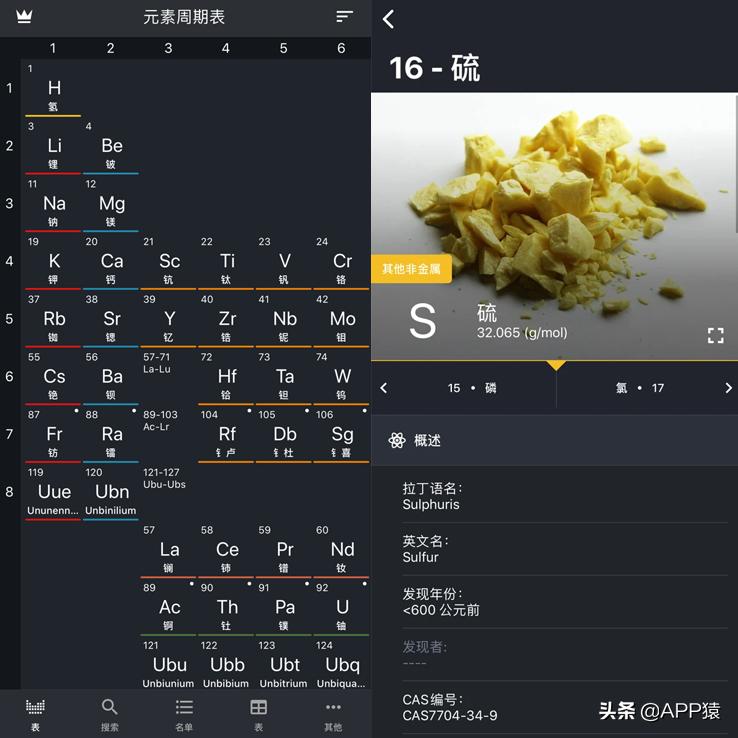
Task: Choose the rutherfordium Rf element
Action: tap(226, 435)
